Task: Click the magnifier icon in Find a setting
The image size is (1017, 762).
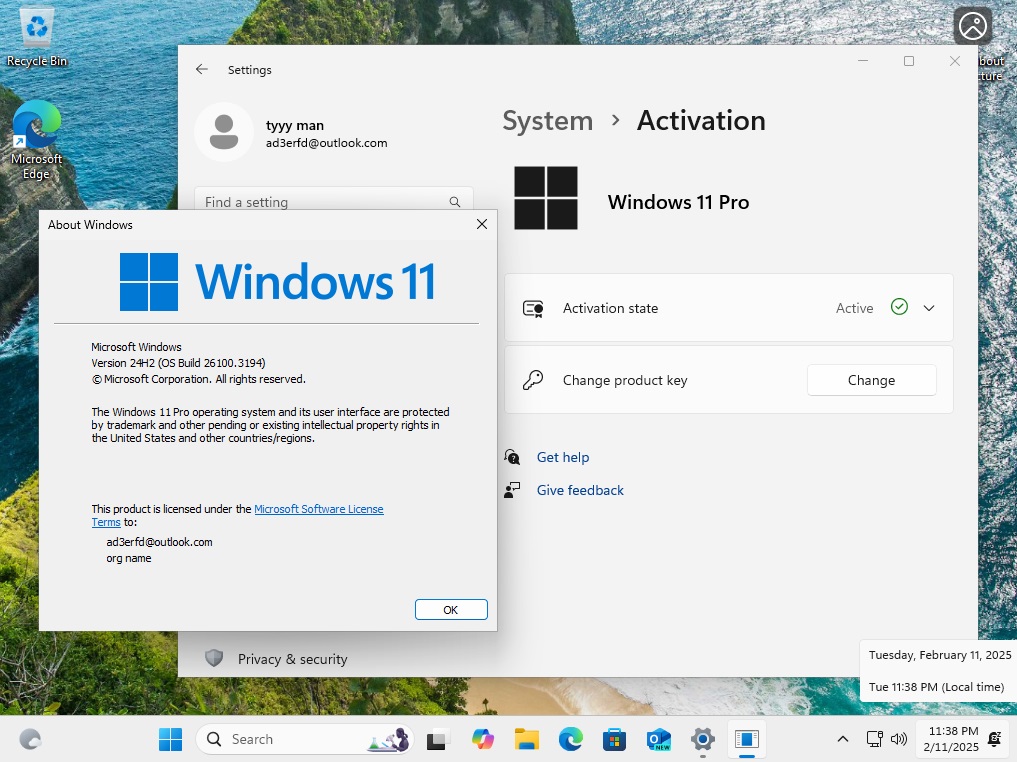Action: pos(455,202)
